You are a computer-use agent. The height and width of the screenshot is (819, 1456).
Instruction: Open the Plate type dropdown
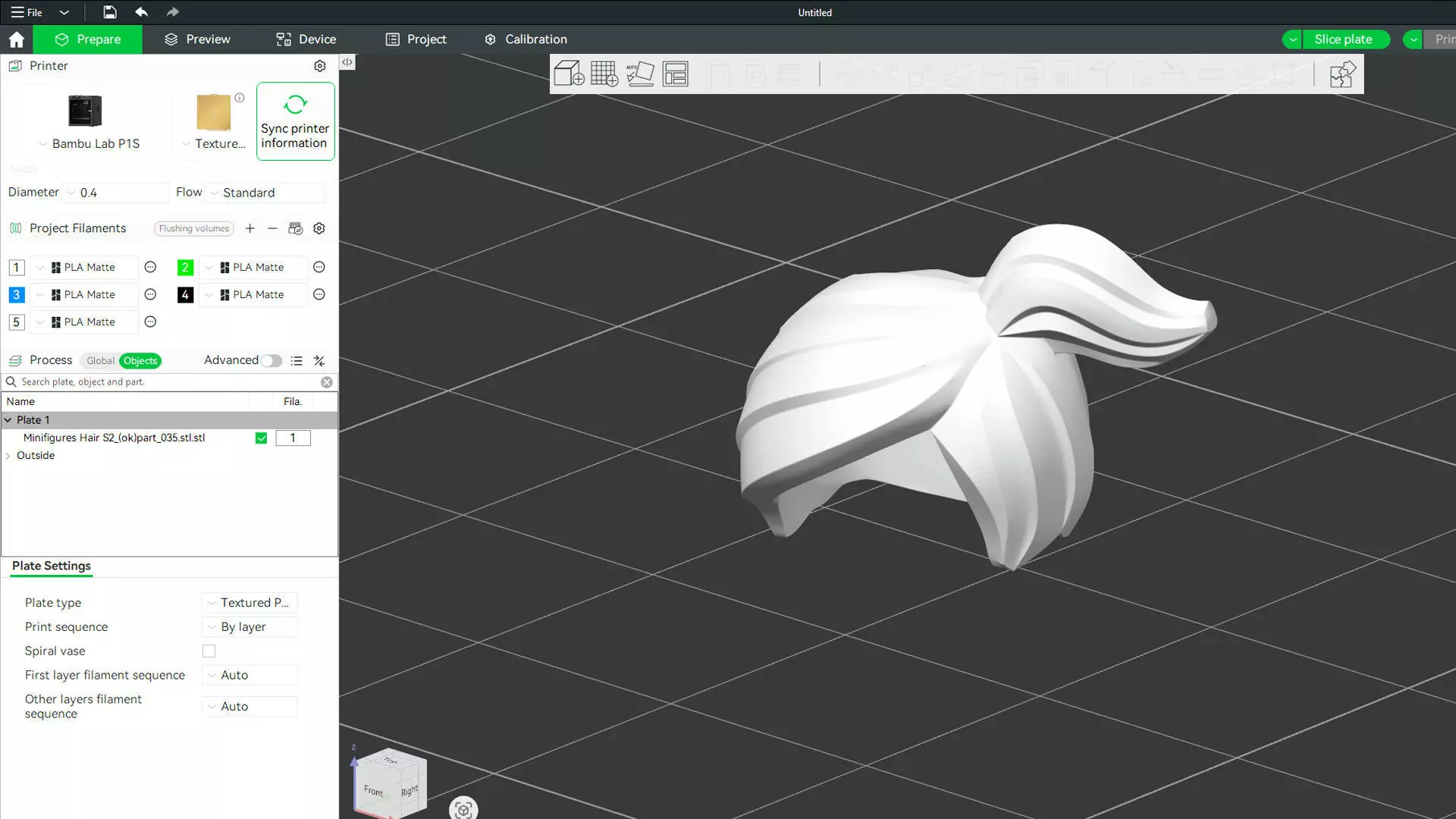click(250, 602)
